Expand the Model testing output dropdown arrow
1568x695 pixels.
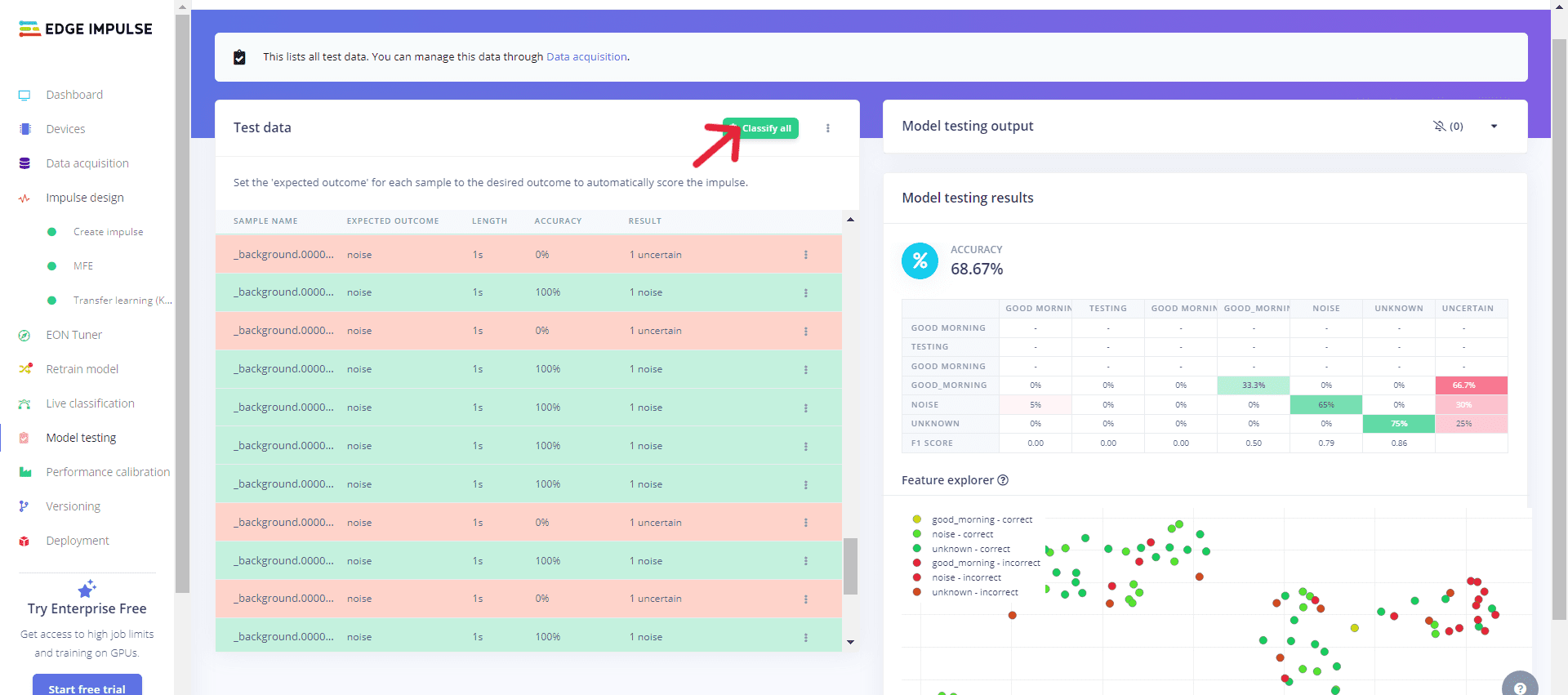pyautogui.click(x=1494, y=126)
